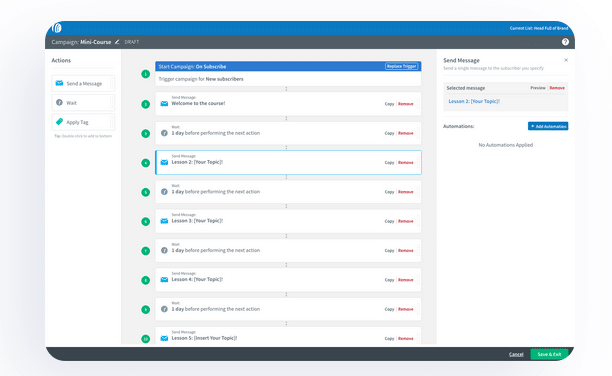
Task: Open the help question mark icon
Action: (x=565, y=42)
